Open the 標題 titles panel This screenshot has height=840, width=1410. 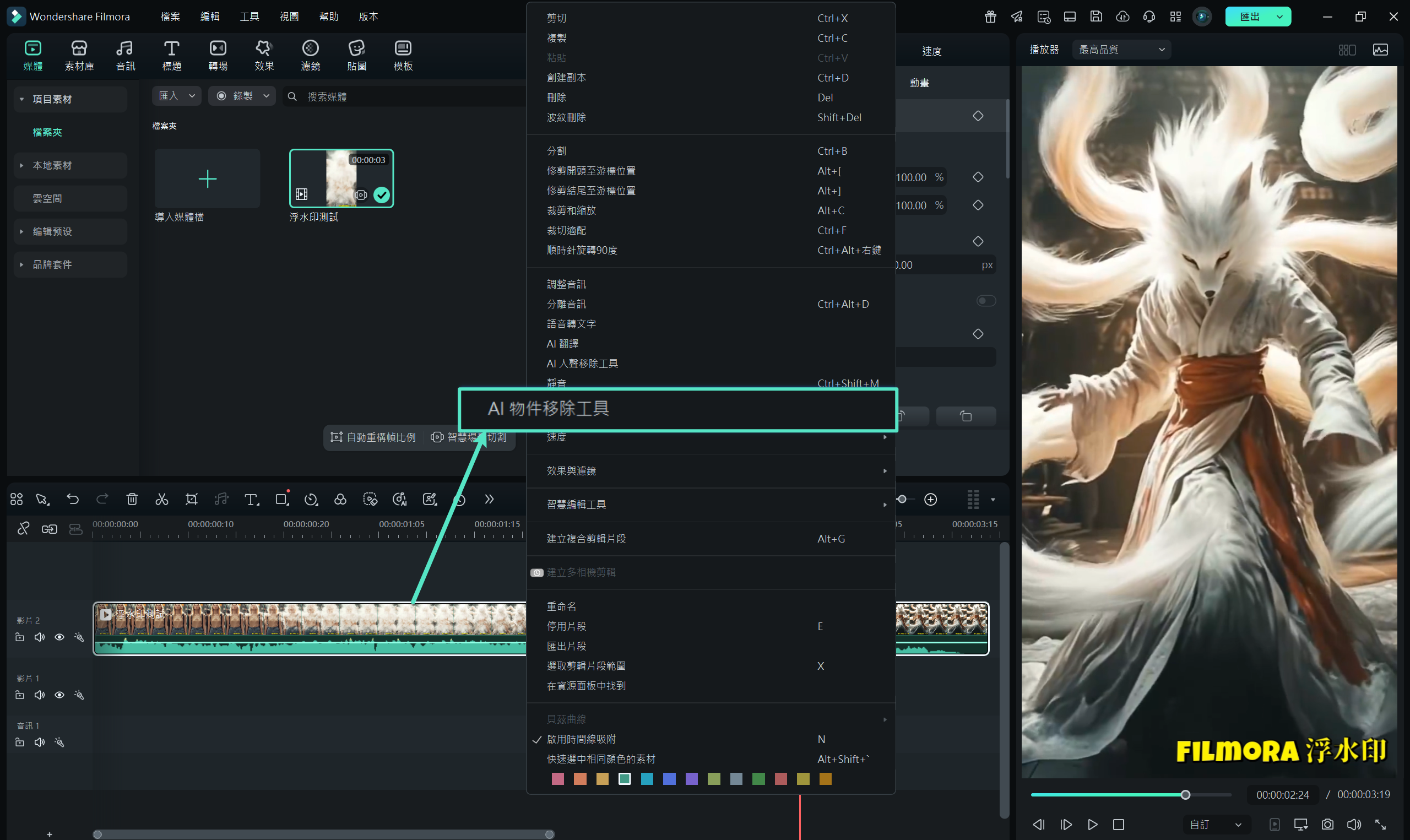click(171, 56)
